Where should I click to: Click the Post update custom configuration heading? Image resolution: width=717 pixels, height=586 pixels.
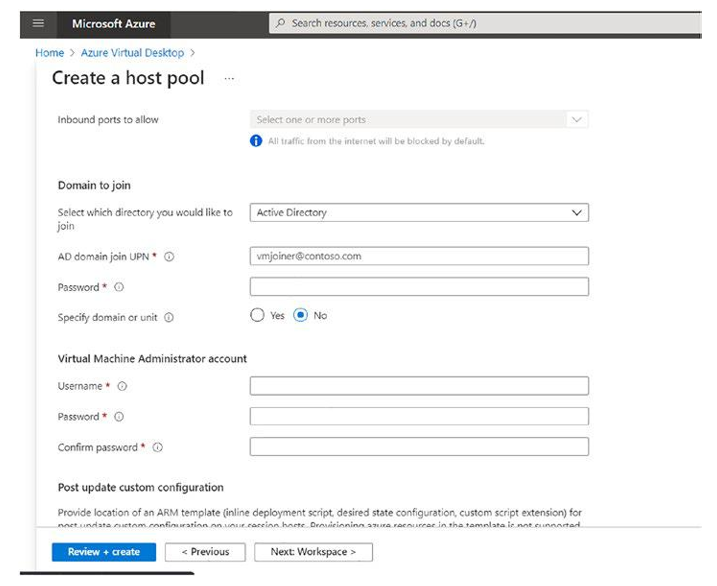tap(141, 487)
